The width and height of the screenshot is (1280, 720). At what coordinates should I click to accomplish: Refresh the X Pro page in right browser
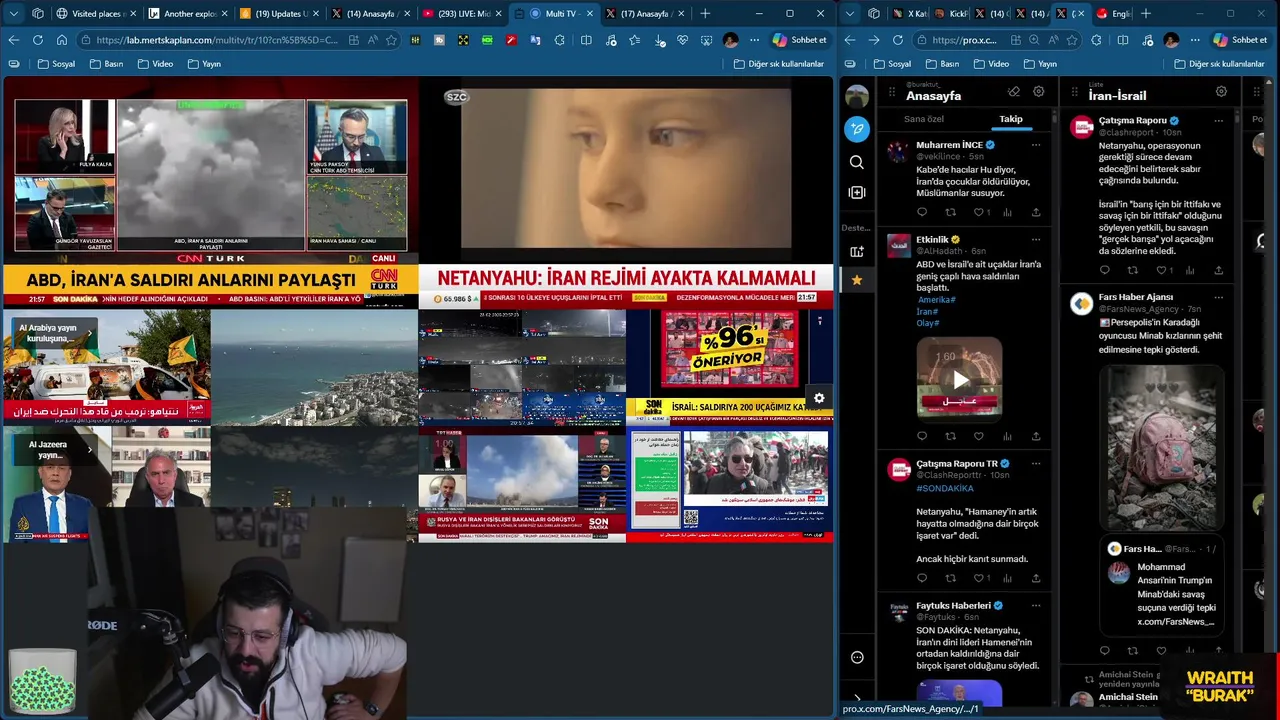[x=897, y=40]
